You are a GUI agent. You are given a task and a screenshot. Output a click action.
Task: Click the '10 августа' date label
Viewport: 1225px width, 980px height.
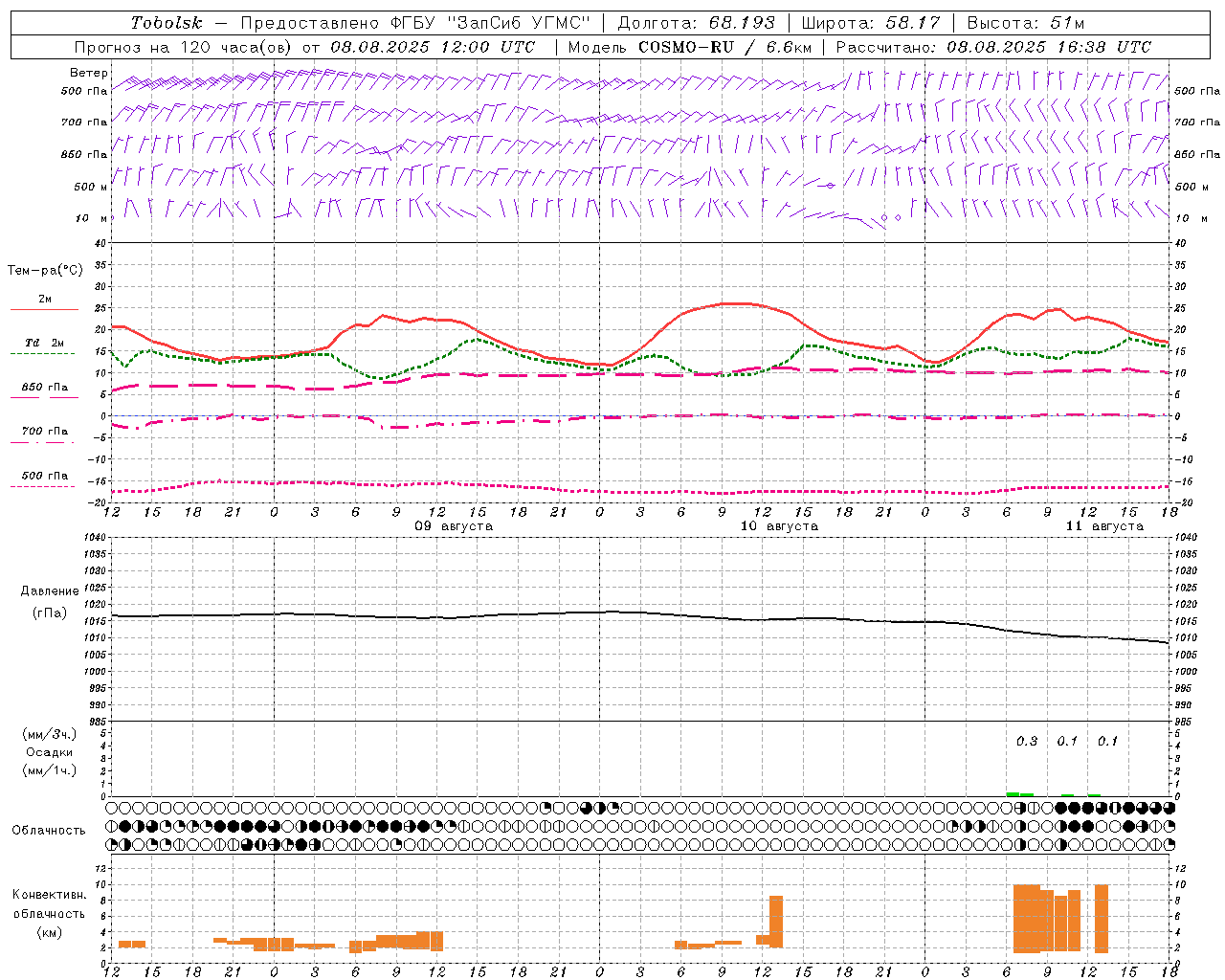[779, 526]
